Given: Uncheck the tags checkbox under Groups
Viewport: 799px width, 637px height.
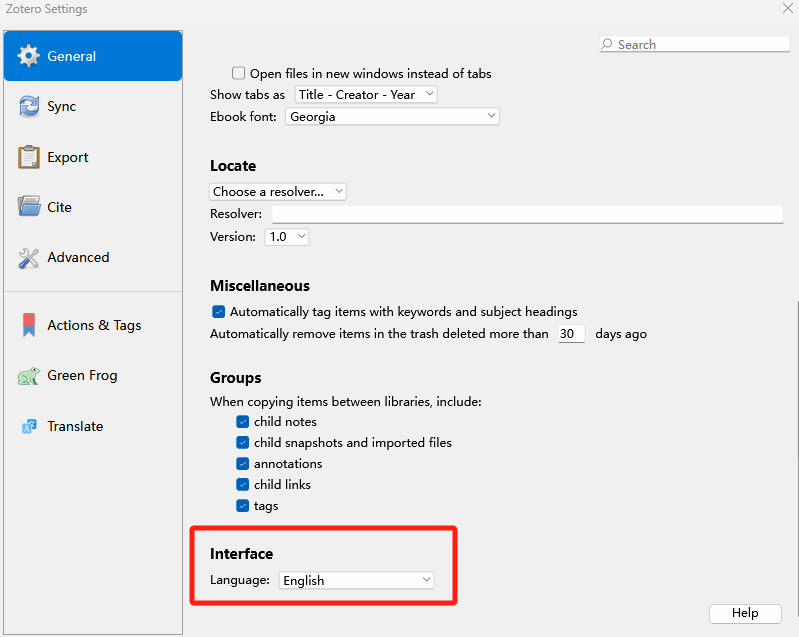Looking at the screenshot, I should 243,506.
